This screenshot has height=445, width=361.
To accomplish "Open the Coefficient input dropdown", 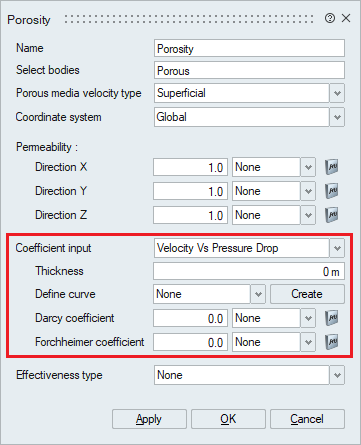I will [x=337, y=248].
